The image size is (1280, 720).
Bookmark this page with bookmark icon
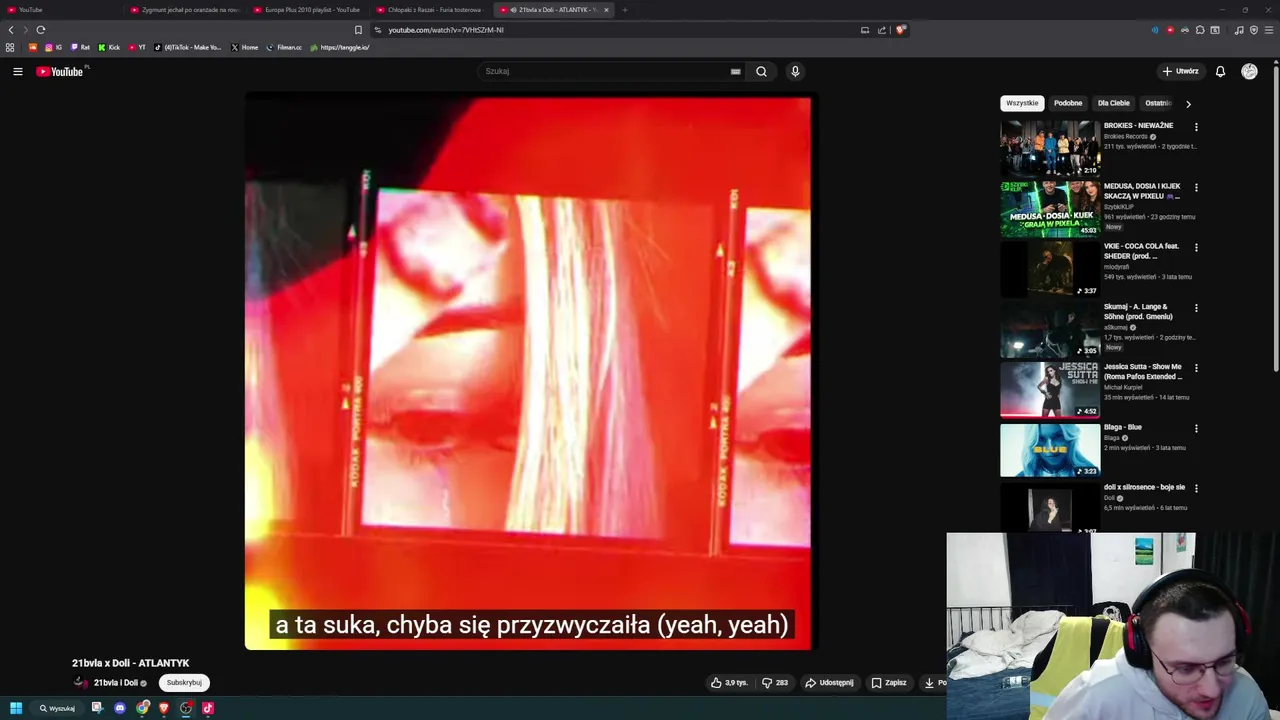358,30
